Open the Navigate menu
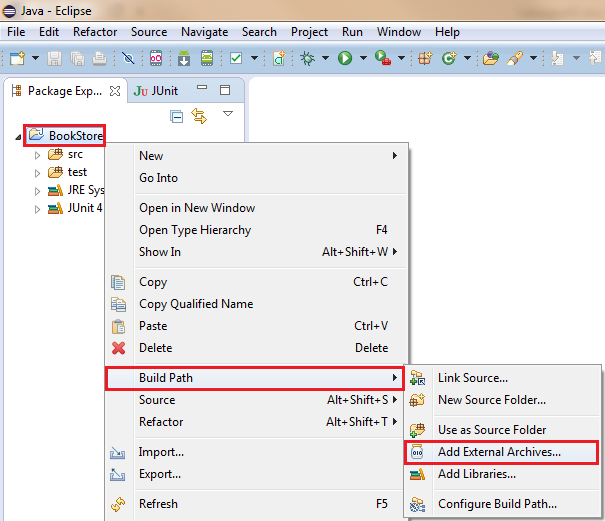605x521 pixels. [x=204, y=32]
